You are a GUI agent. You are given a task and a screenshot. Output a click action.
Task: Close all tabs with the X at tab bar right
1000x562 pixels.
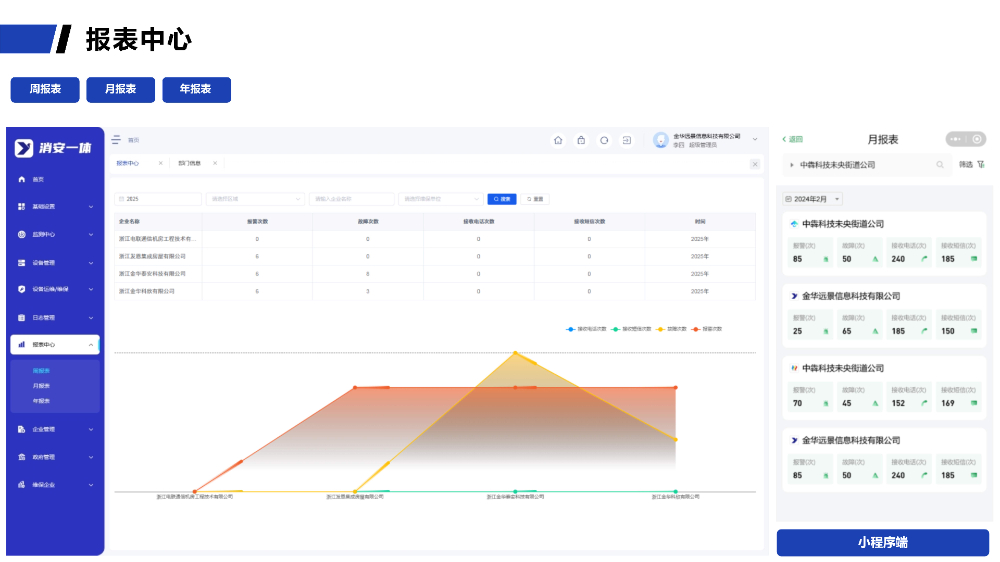[x=755, y=164]
